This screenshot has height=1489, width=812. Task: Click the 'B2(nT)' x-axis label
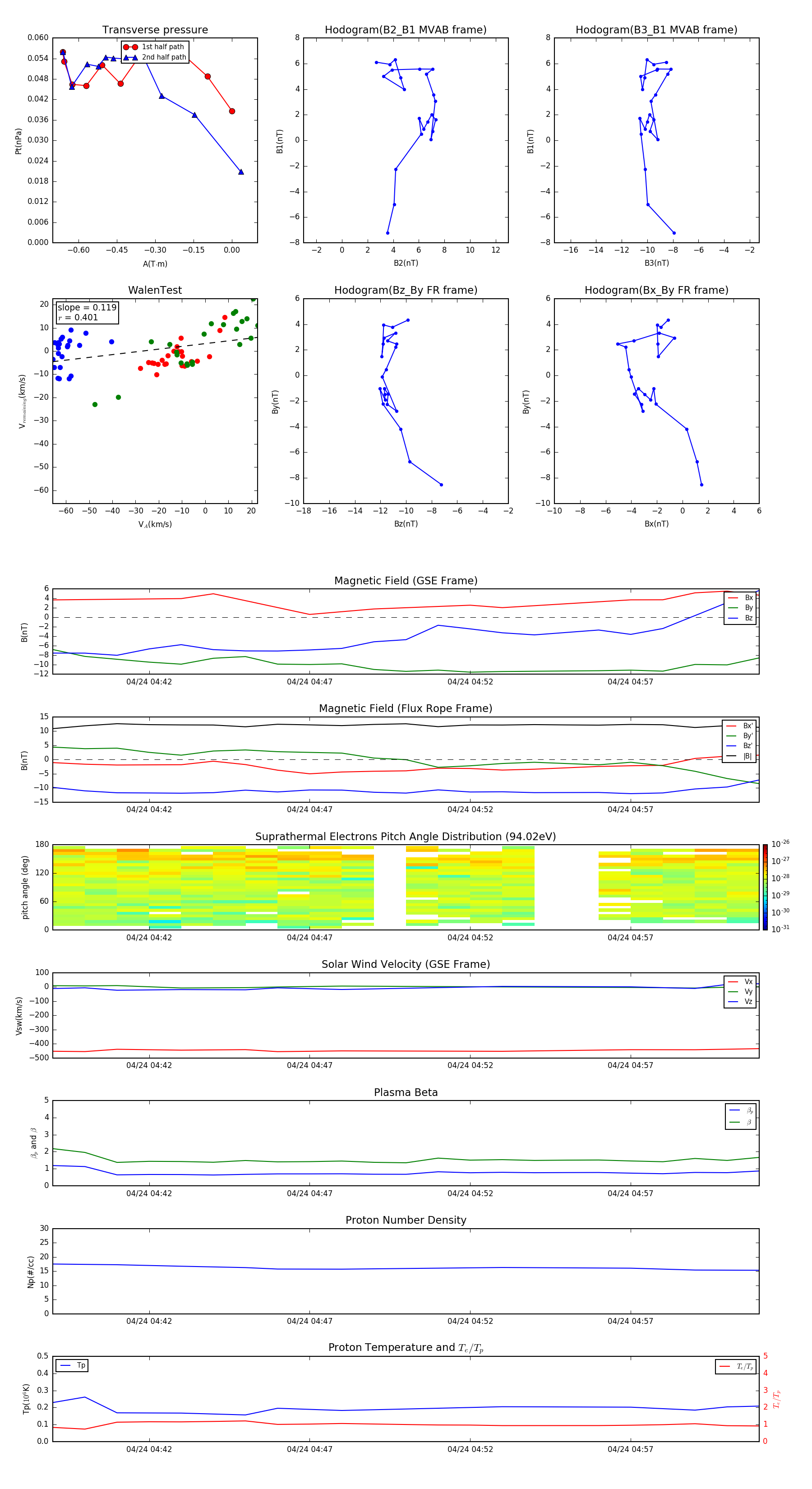point(406,264)
